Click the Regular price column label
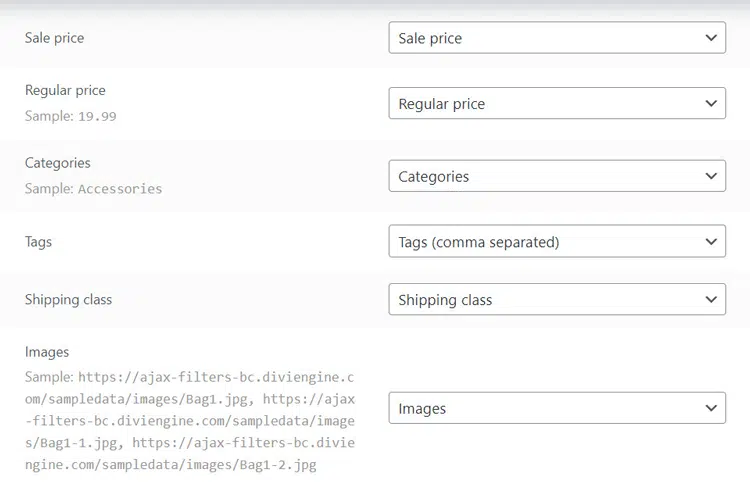Image resolution: width=750 pixels, height=482 pixels. pyautogui.click(x=65, y=90)
